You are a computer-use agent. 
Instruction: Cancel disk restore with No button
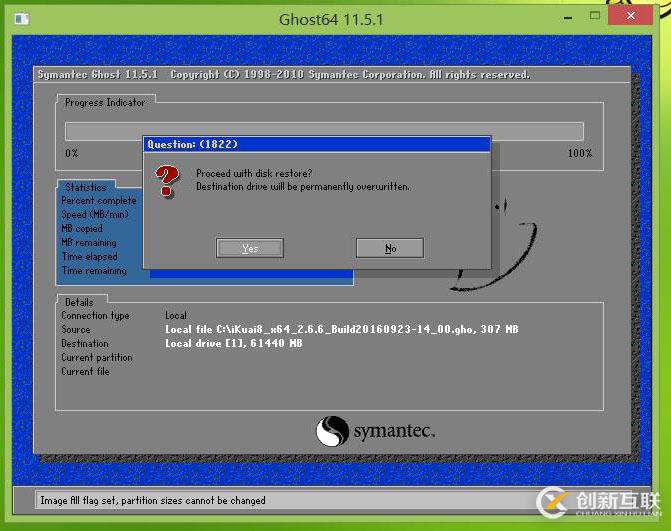(390, 248)
